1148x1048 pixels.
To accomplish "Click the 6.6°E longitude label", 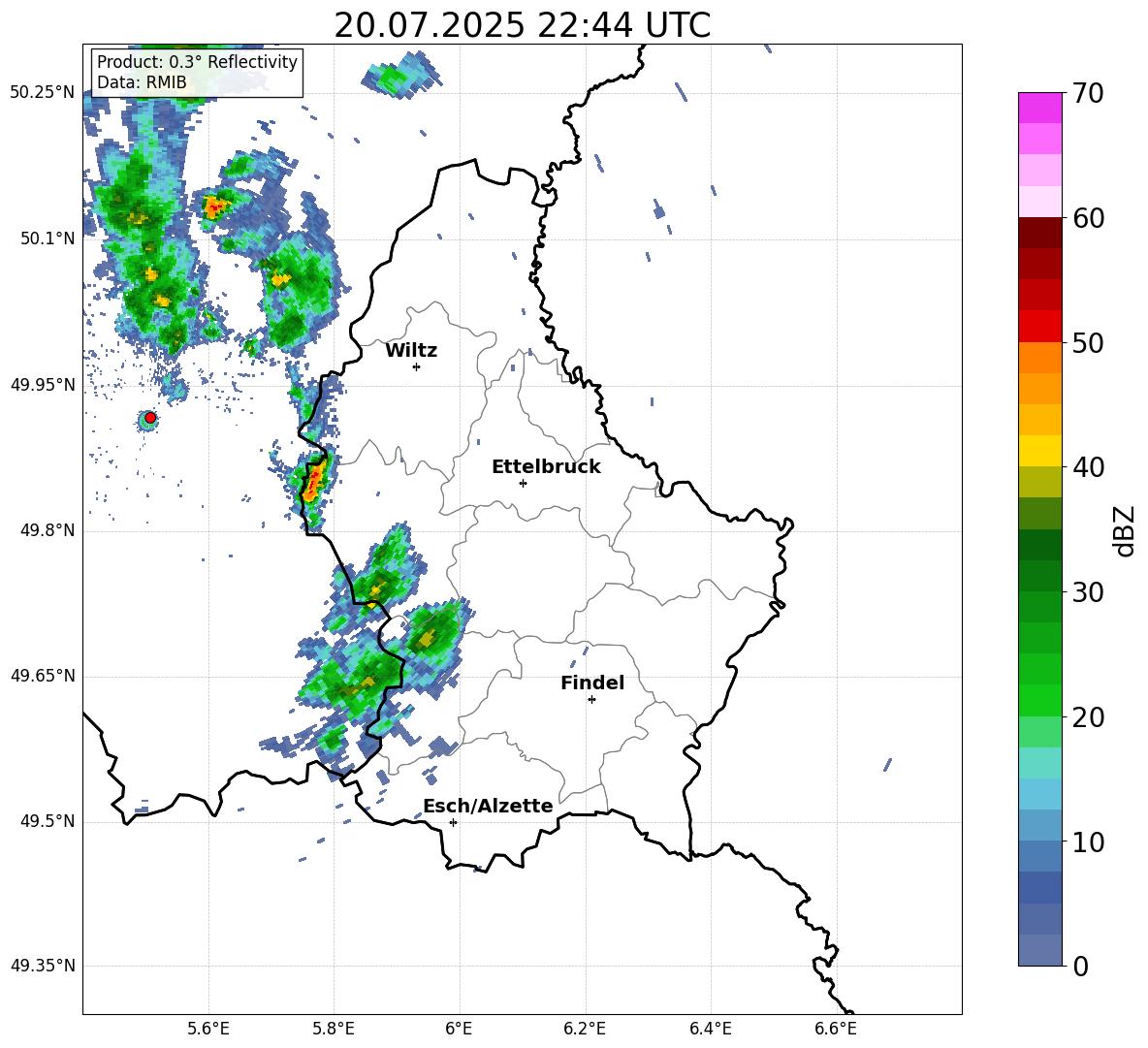I will coord(836,1030).
